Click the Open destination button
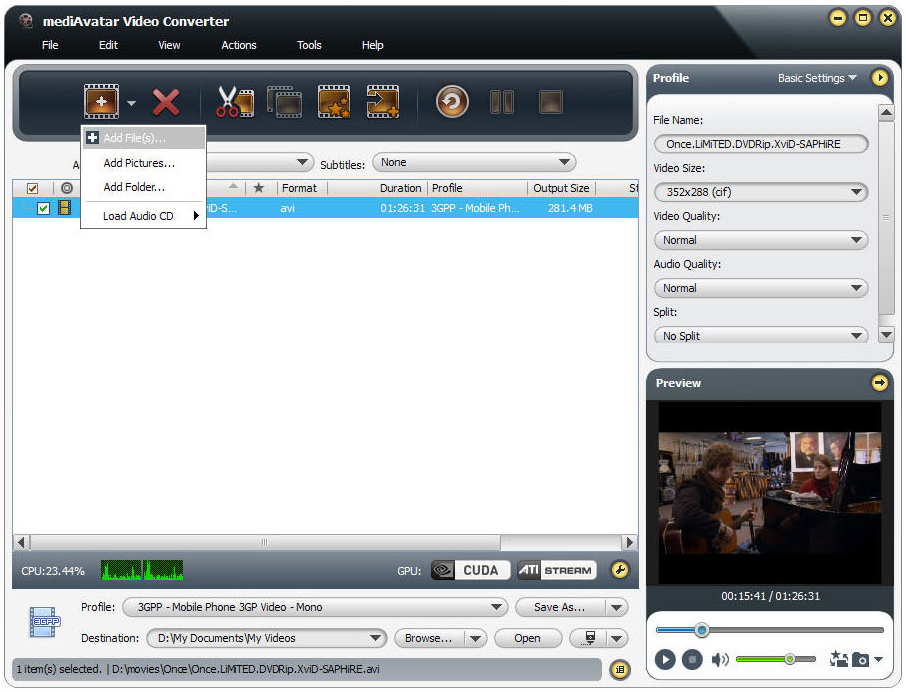Screen dimensions: 906x692 pyautogui.click(x=528, y=638)
